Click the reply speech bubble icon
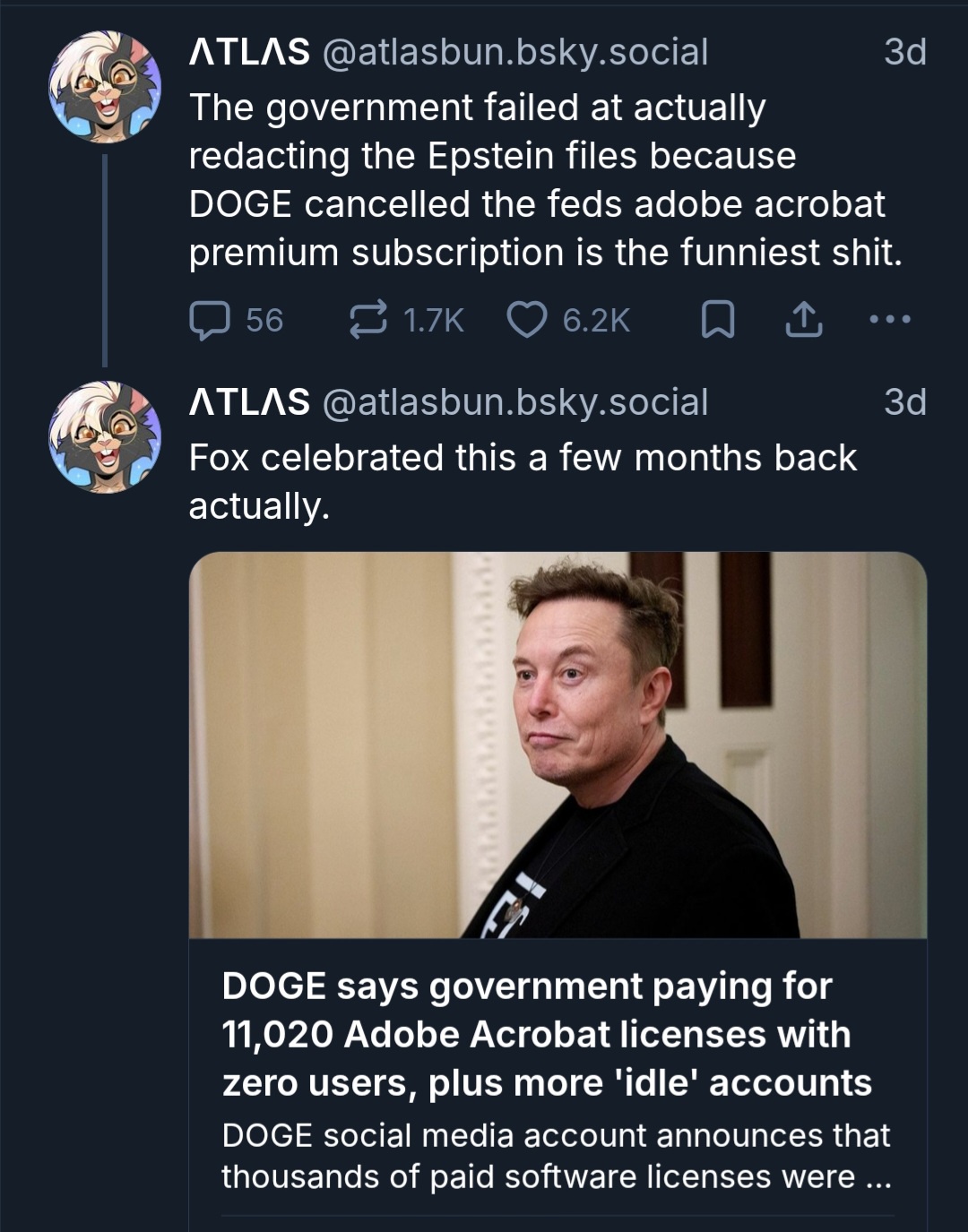This screenshot has height=1232, width=968. [x=210, y=320]
